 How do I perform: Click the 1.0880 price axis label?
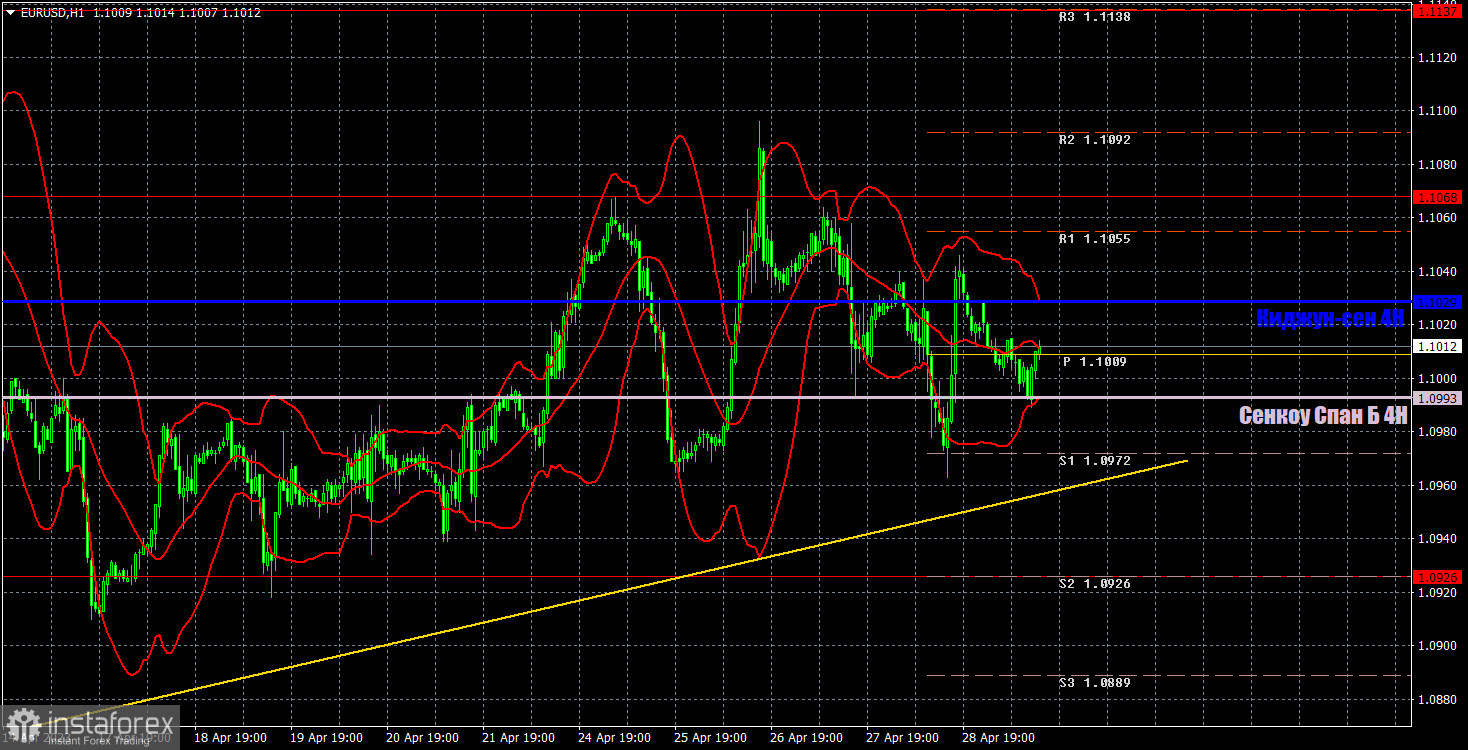tap(1436, 699)
